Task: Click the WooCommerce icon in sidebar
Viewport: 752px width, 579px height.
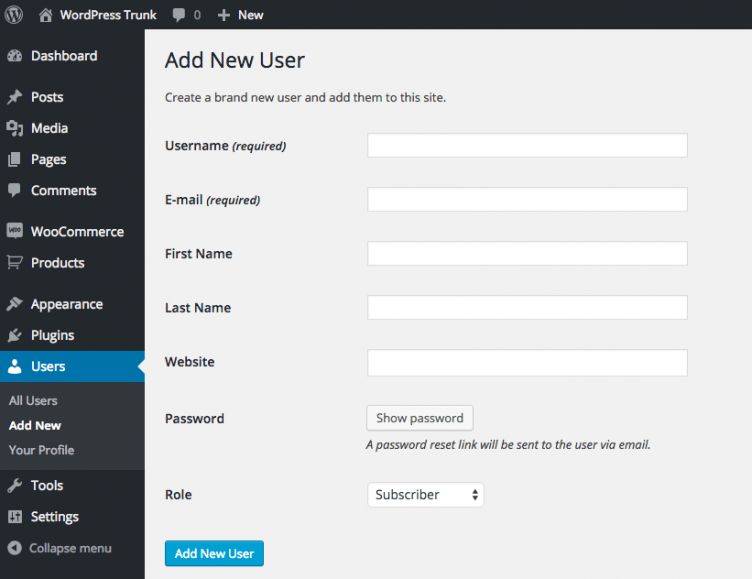Action: pos(14,231)
